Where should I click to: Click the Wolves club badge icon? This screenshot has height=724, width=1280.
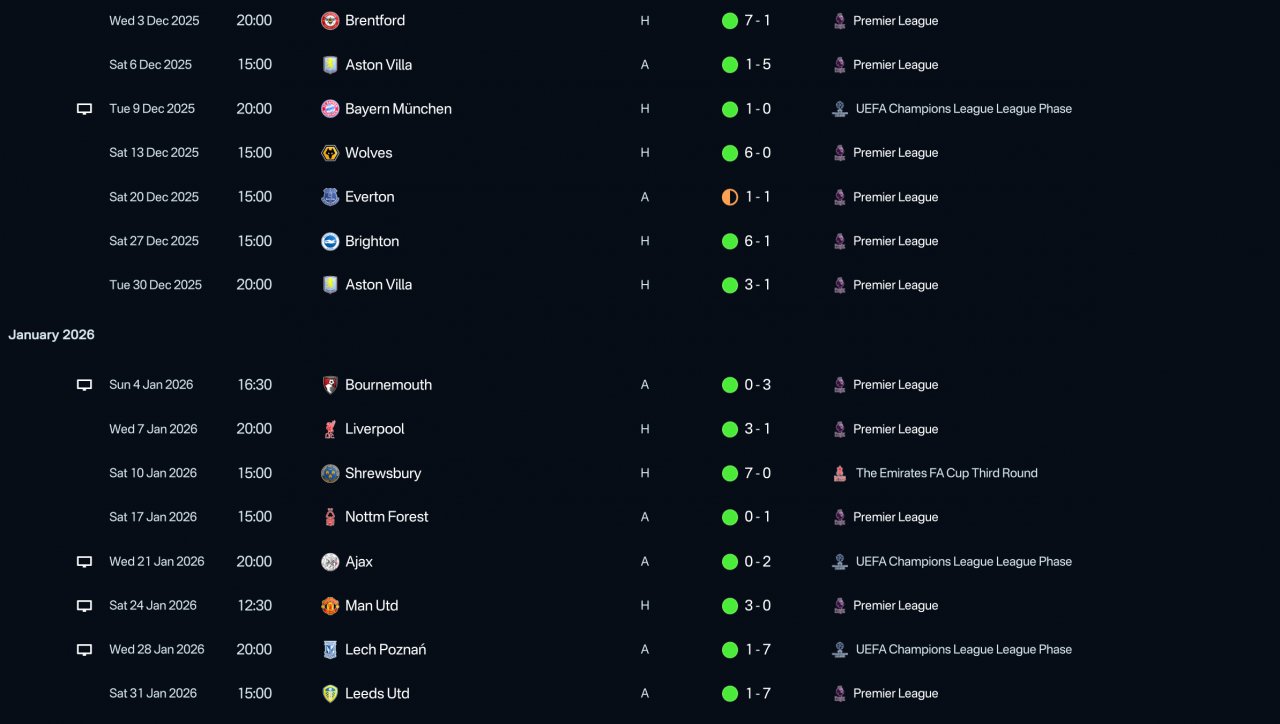(330, 153)
